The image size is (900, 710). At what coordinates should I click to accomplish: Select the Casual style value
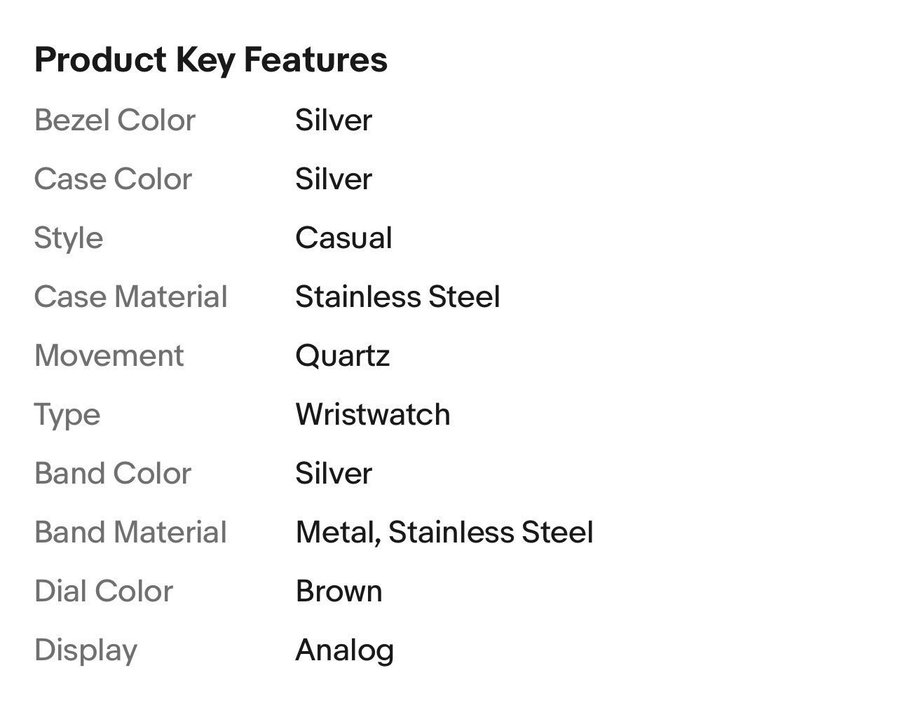pos(343,238)
